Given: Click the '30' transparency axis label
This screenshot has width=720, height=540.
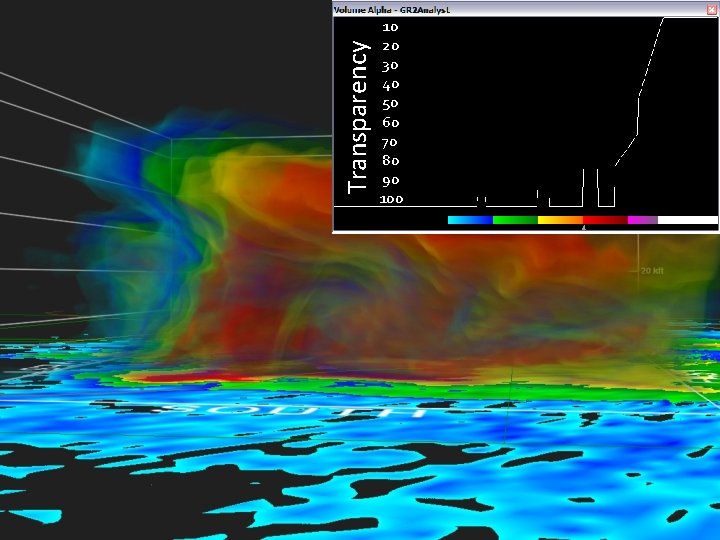Looking at the screenshot, I should (x=390, y=66).
